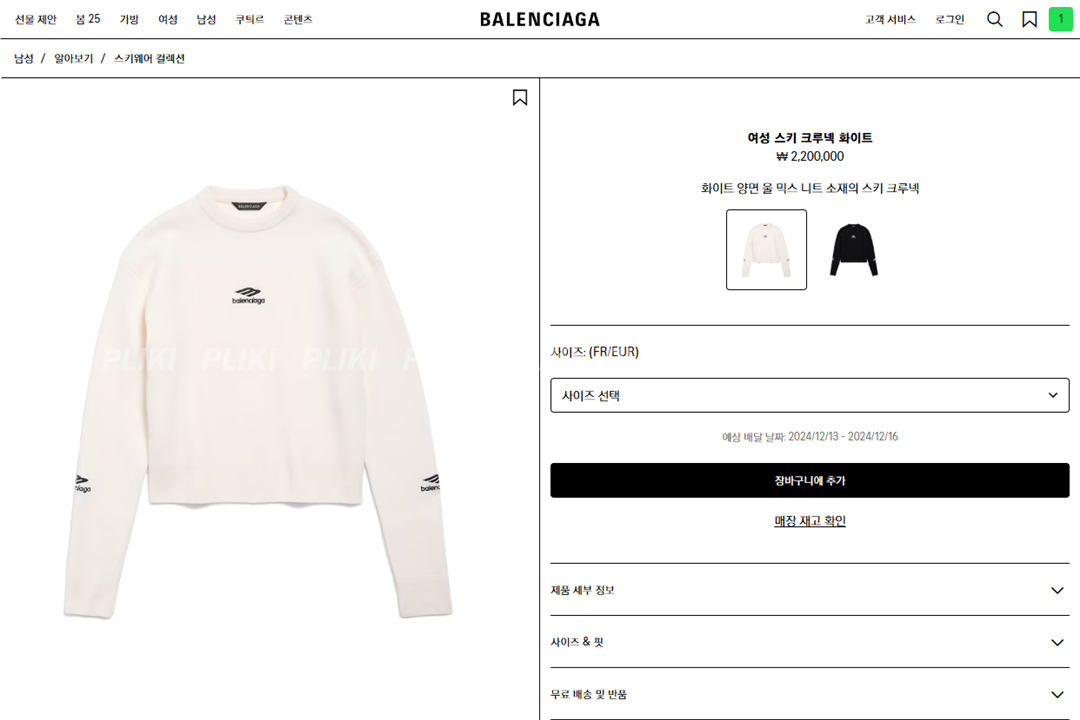This screenshot has height=720, width=1080.
Task: Open the 여성 menu item
Action: point(167,19)
